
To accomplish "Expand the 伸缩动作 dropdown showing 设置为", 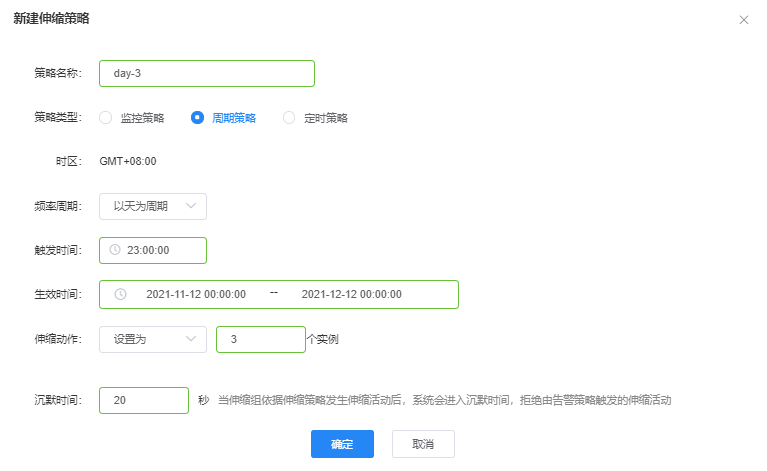I will (x=152, y=339).
